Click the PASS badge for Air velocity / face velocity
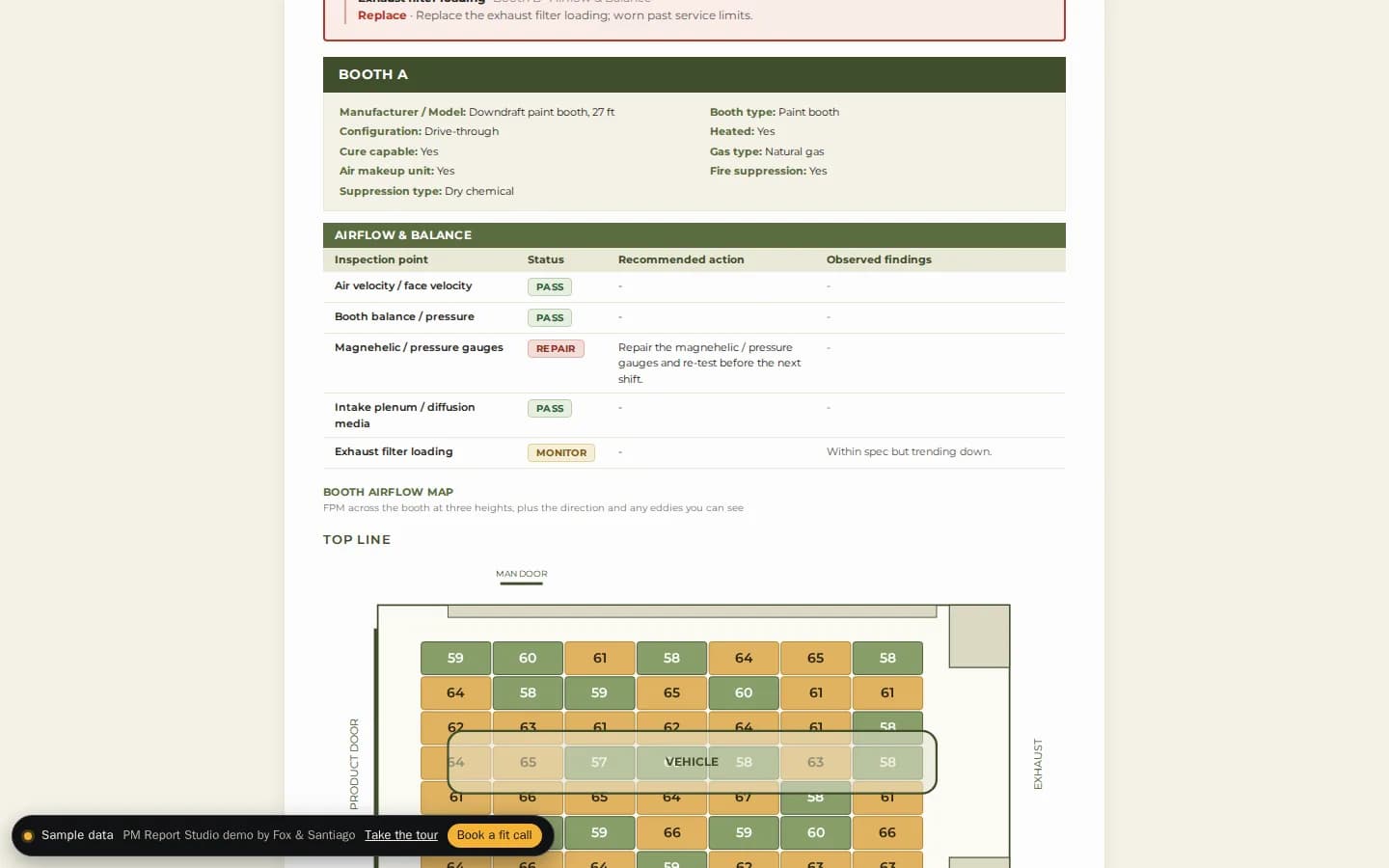 tap(550, 287)
